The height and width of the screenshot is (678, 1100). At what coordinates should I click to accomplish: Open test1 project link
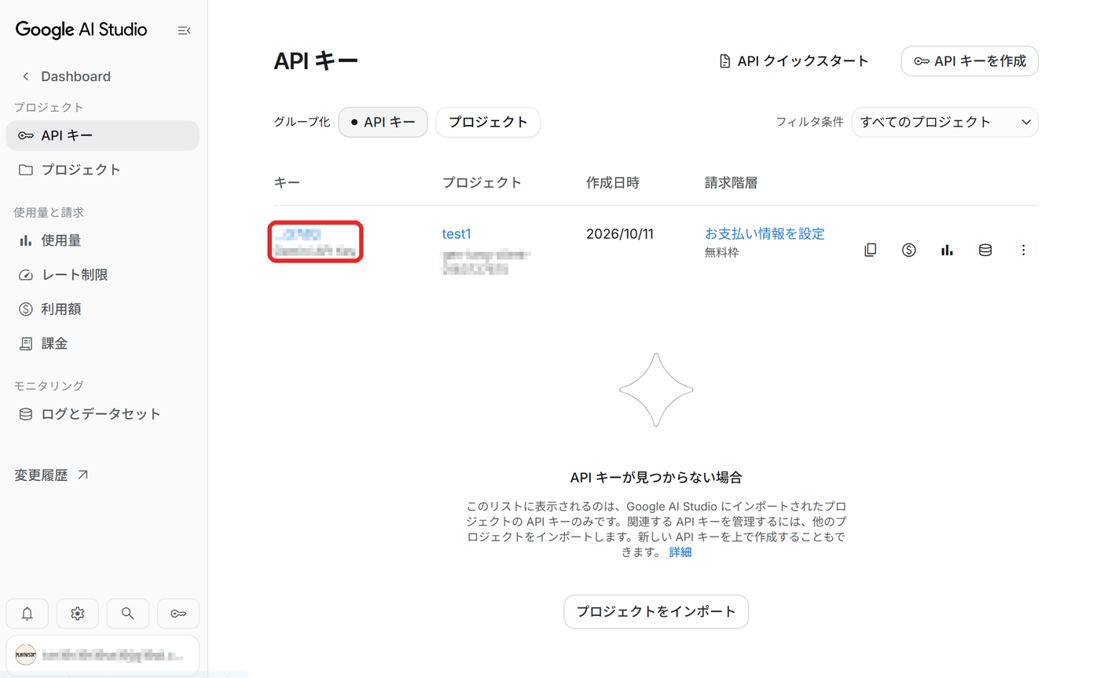click(x=457, y=234)
